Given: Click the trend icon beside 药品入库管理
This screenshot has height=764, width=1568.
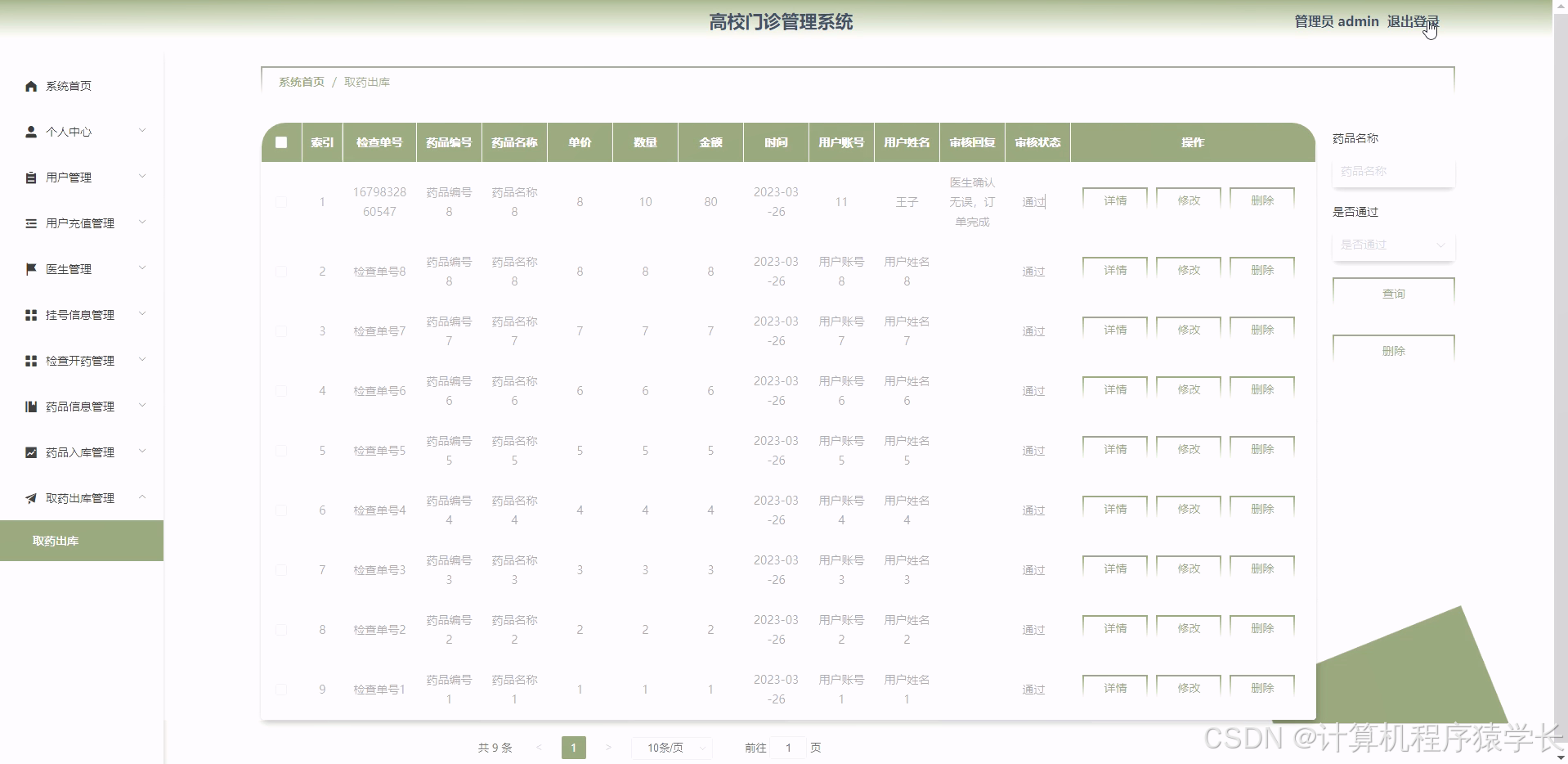Looking at the screenshot, I should pos(31,452).
